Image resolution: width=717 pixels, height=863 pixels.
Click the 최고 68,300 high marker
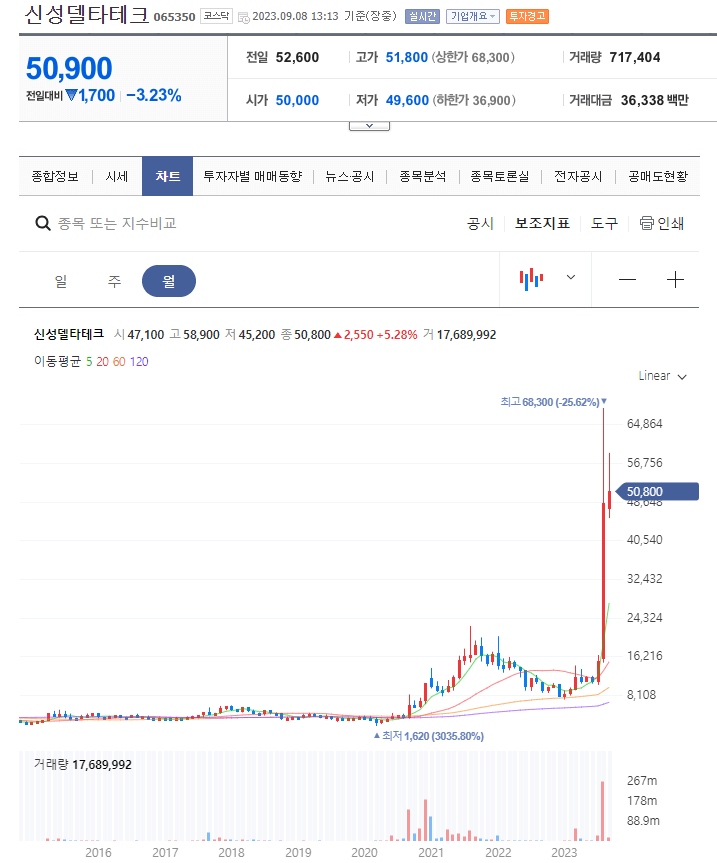tap(554, 402)
